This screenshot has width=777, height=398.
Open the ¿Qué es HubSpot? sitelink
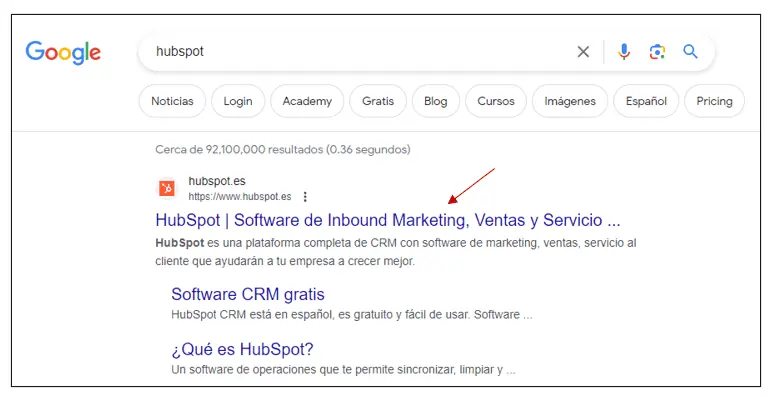tap(242, 349)
